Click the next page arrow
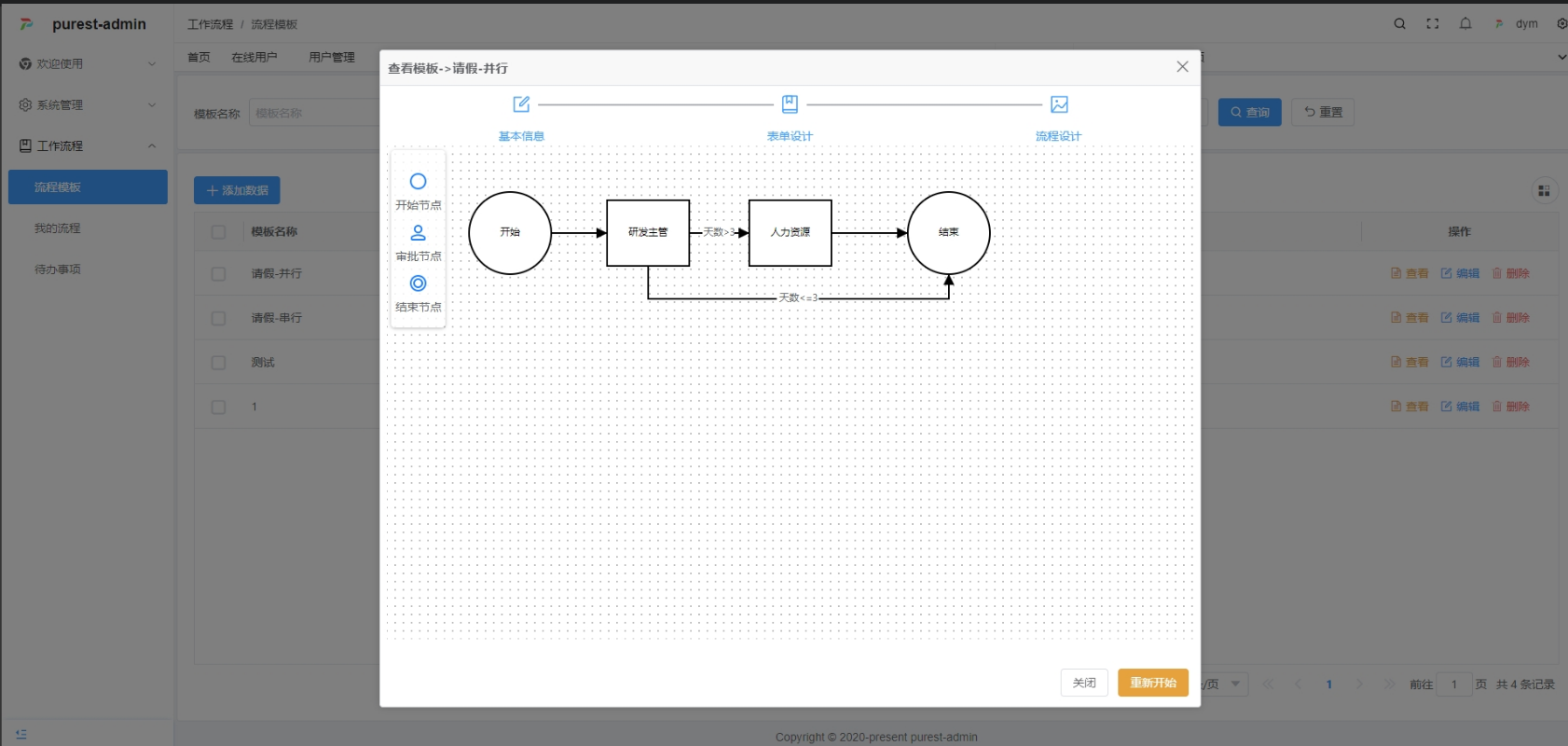 [x=1359, y=684]
